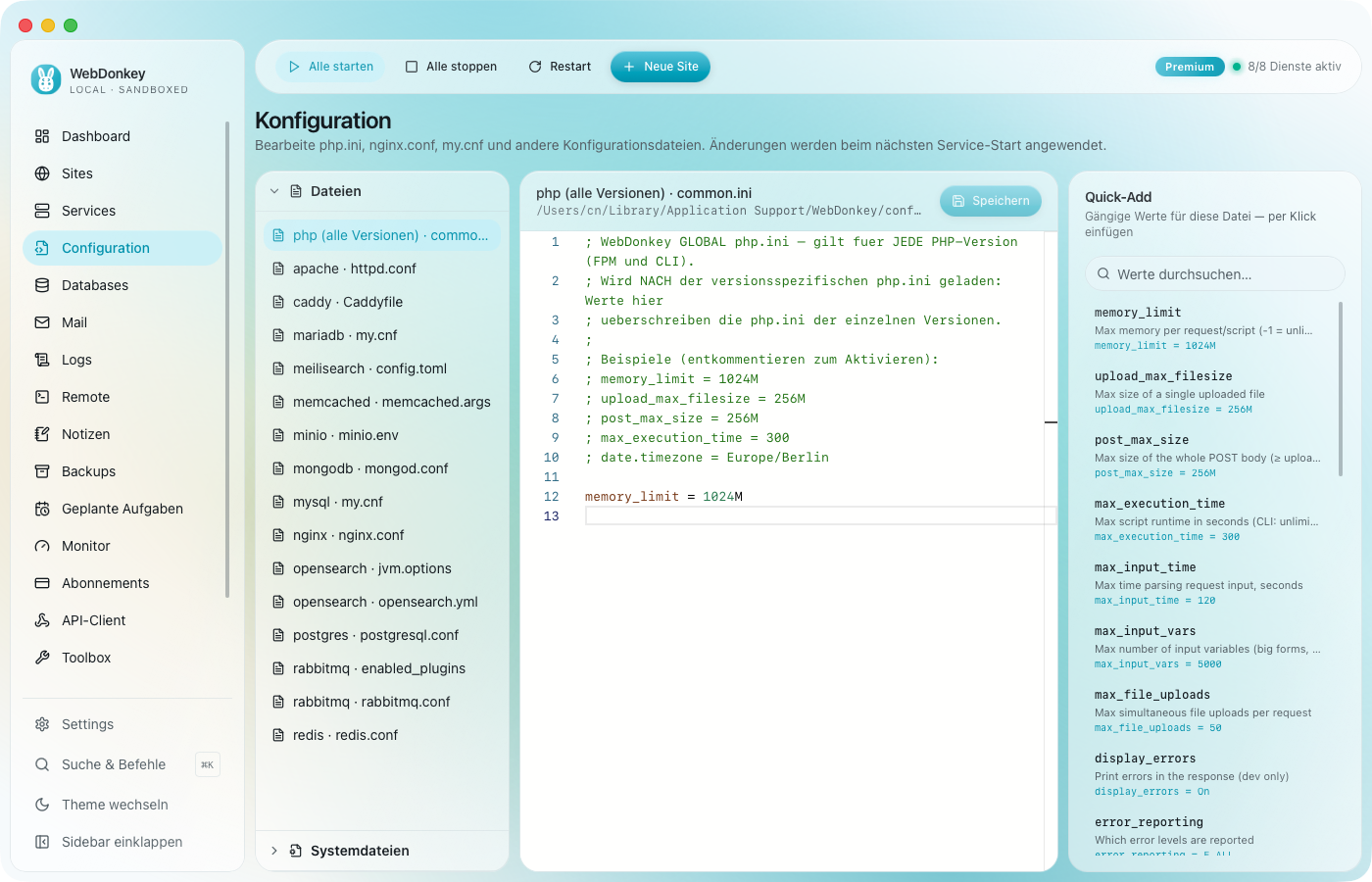Click the Speichern save button

991,201
